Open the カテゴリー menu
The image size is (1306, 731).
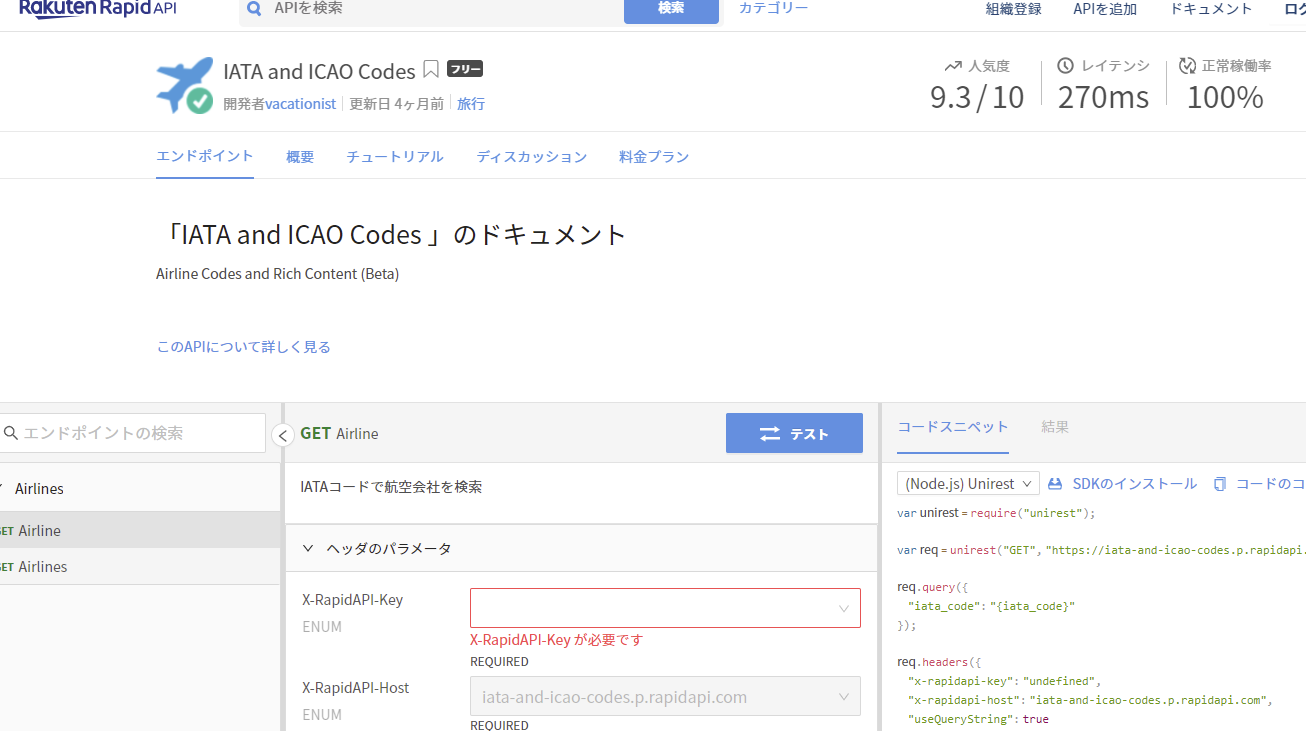tap(773, 8)
